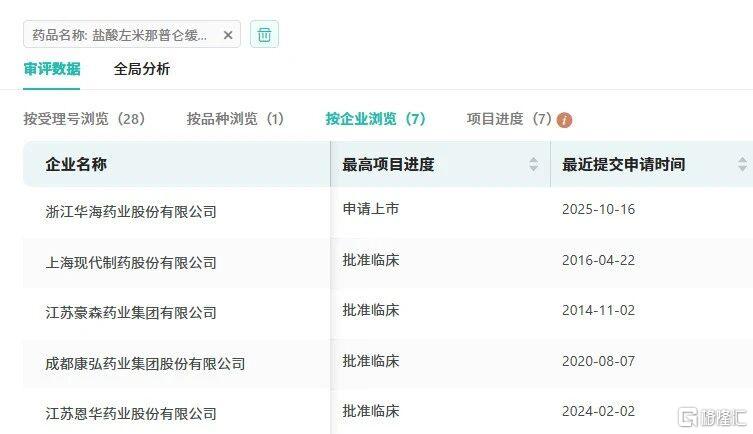
Task: Open 成都康弘药业集团股份有限公司 details
Action: (x=145, y=363)
